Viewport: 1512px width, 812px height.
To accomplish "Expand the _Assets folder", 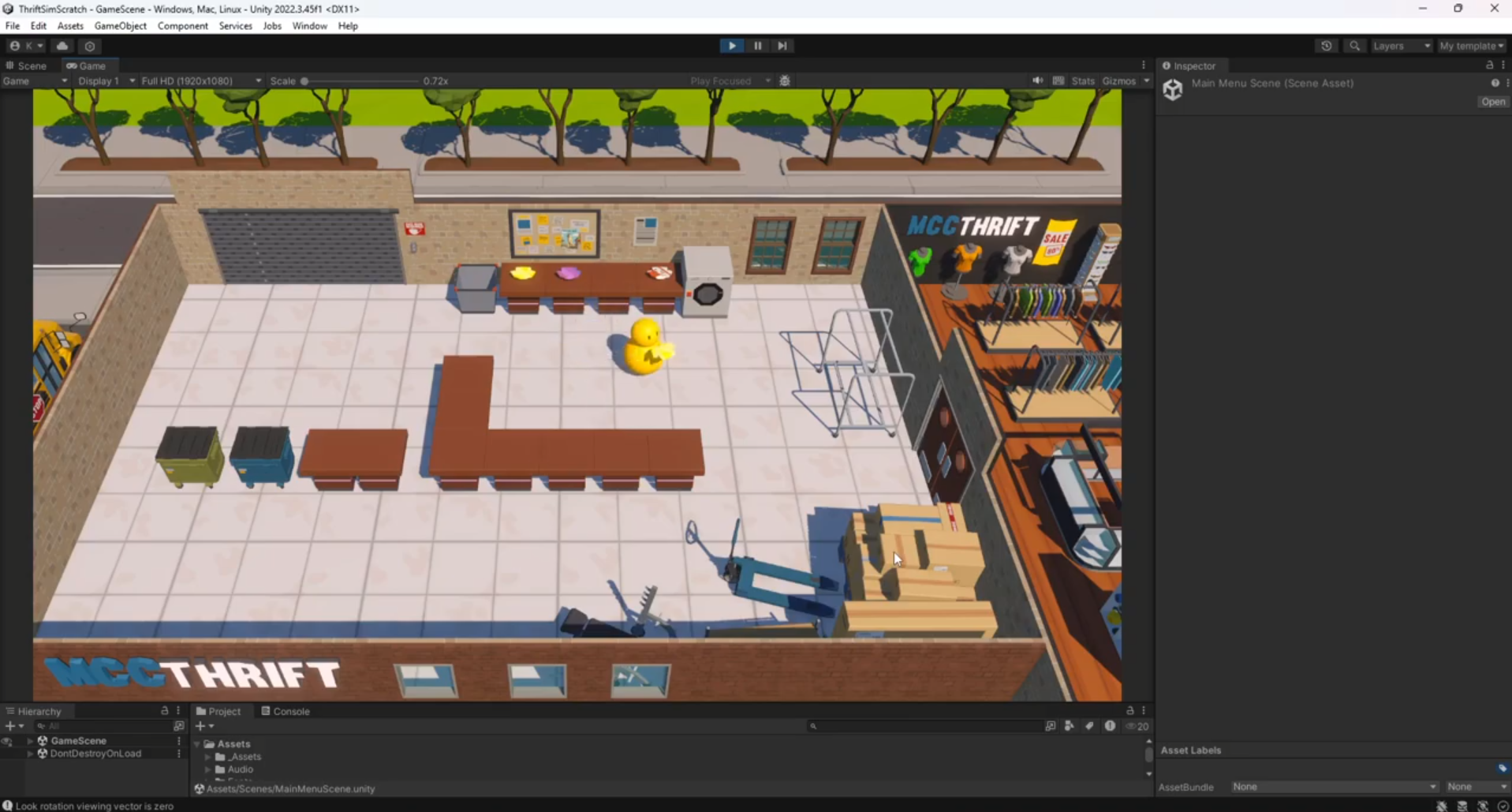I will [x=208, y=757].
